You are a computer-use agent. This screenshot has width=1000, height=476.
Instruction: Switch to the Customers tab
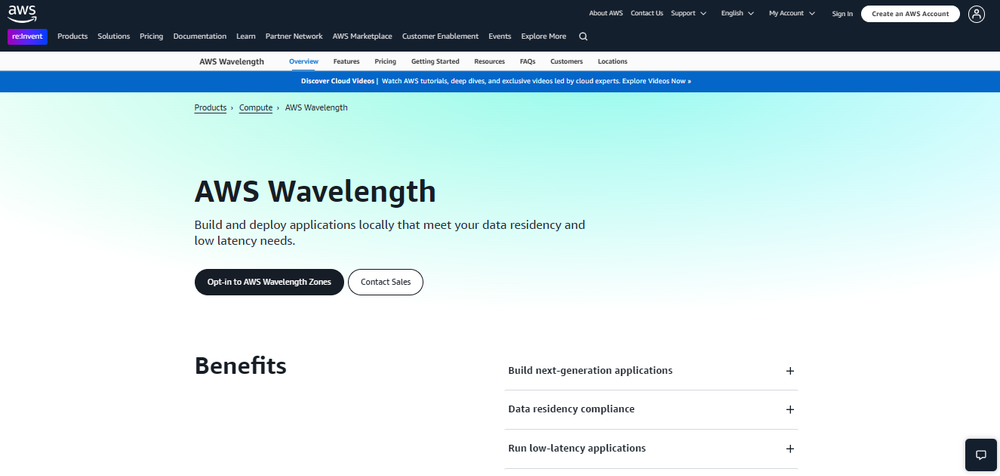coord(566,61)
